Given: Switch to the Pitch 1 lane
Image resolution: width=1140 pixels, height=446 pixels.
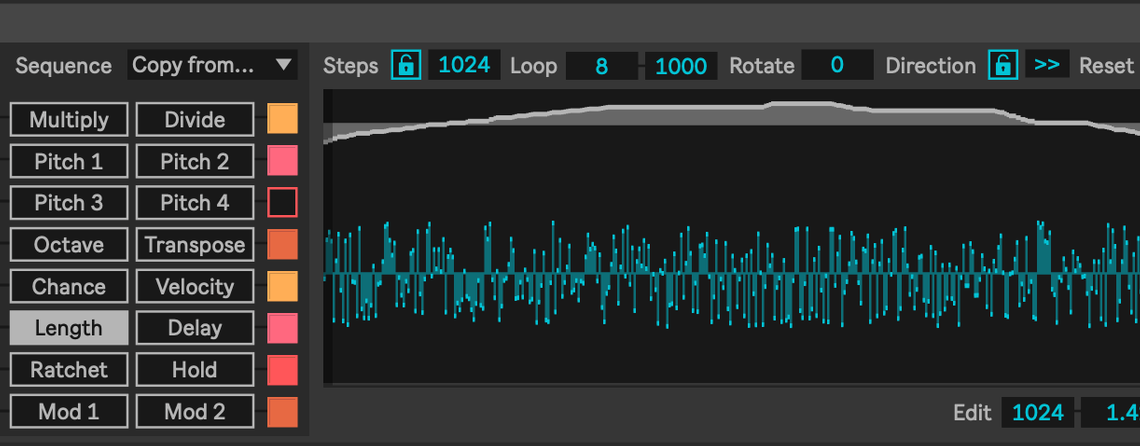Looking at the screenshot, I should (69, 162).
